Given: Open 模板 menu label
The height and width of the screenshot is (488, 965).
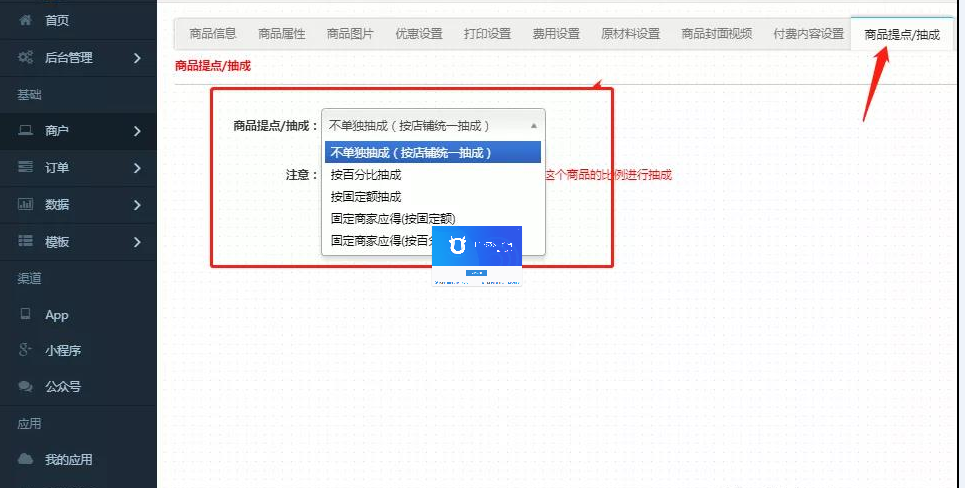Looking at the screenshot, I should (x=57, y=242).
